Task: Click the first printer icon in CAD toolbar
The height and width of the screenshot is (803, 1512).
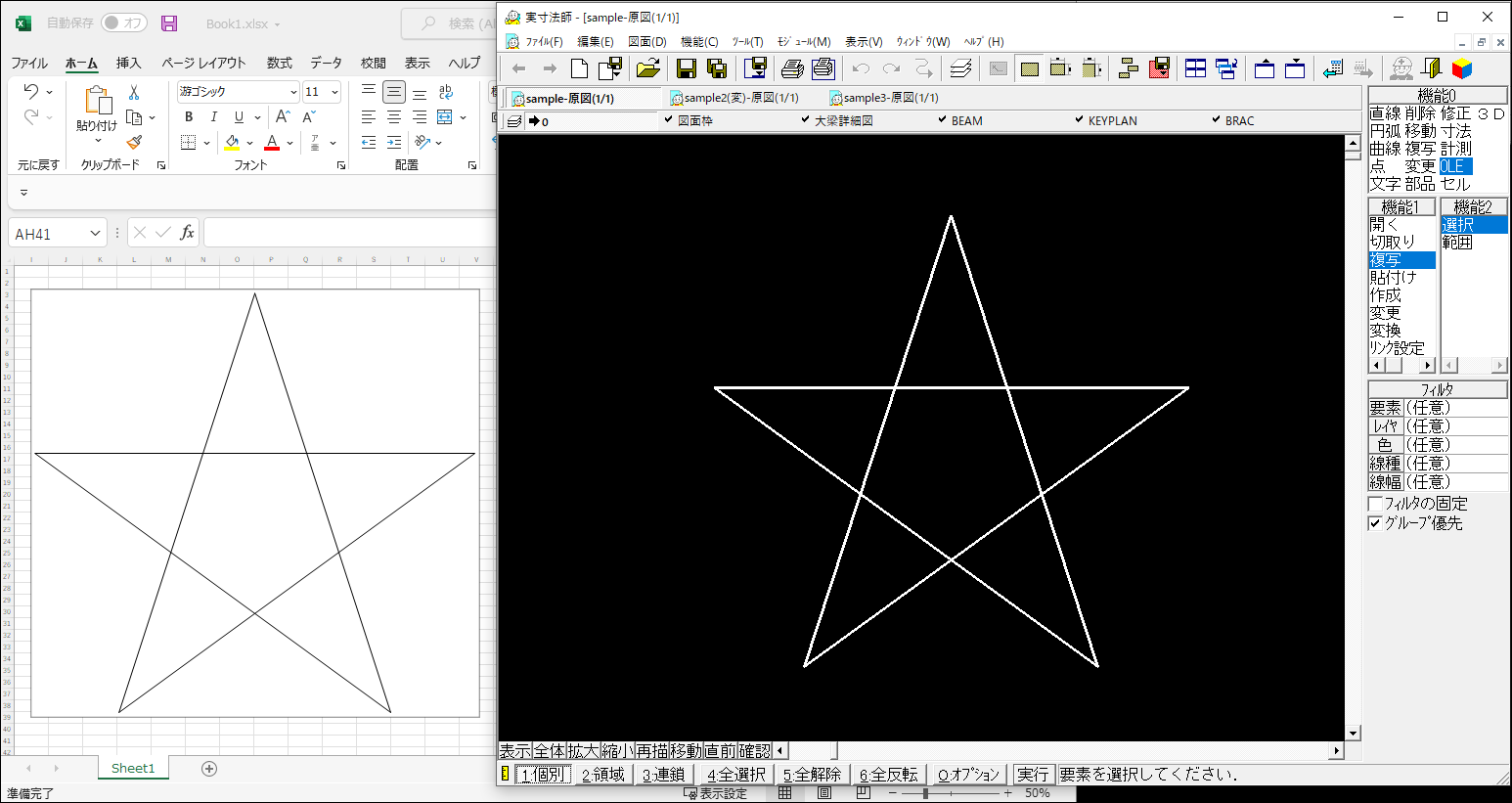Action: click(792, 68)
